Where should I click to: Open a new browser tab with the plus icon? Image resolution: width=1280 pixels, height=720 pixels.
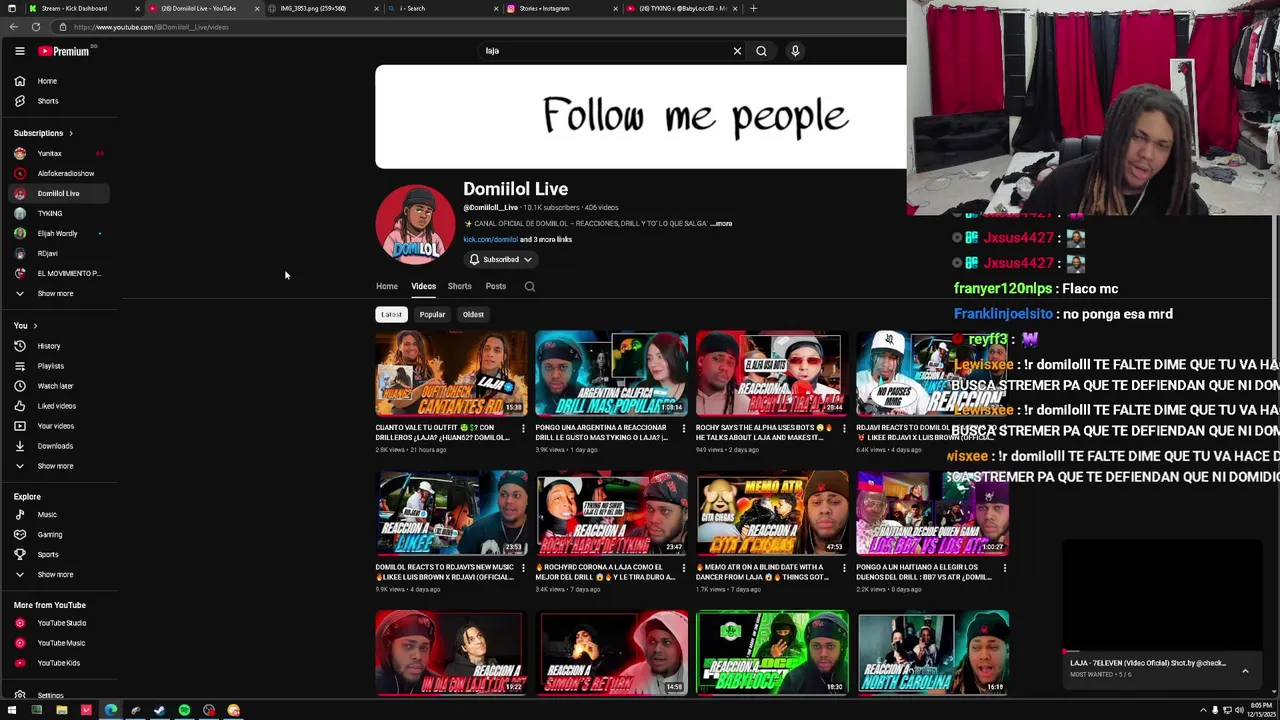click(x=753, y=8)
